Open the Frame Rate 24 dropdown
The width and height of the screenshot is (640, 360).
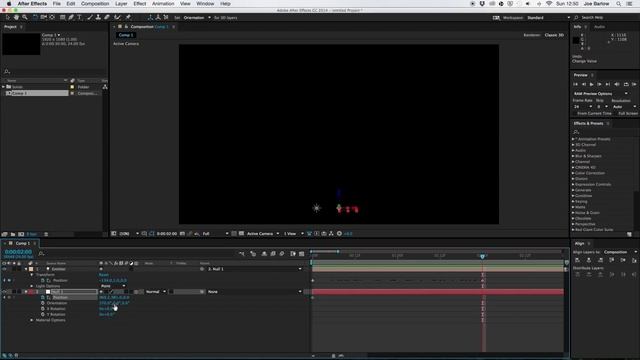582,107
